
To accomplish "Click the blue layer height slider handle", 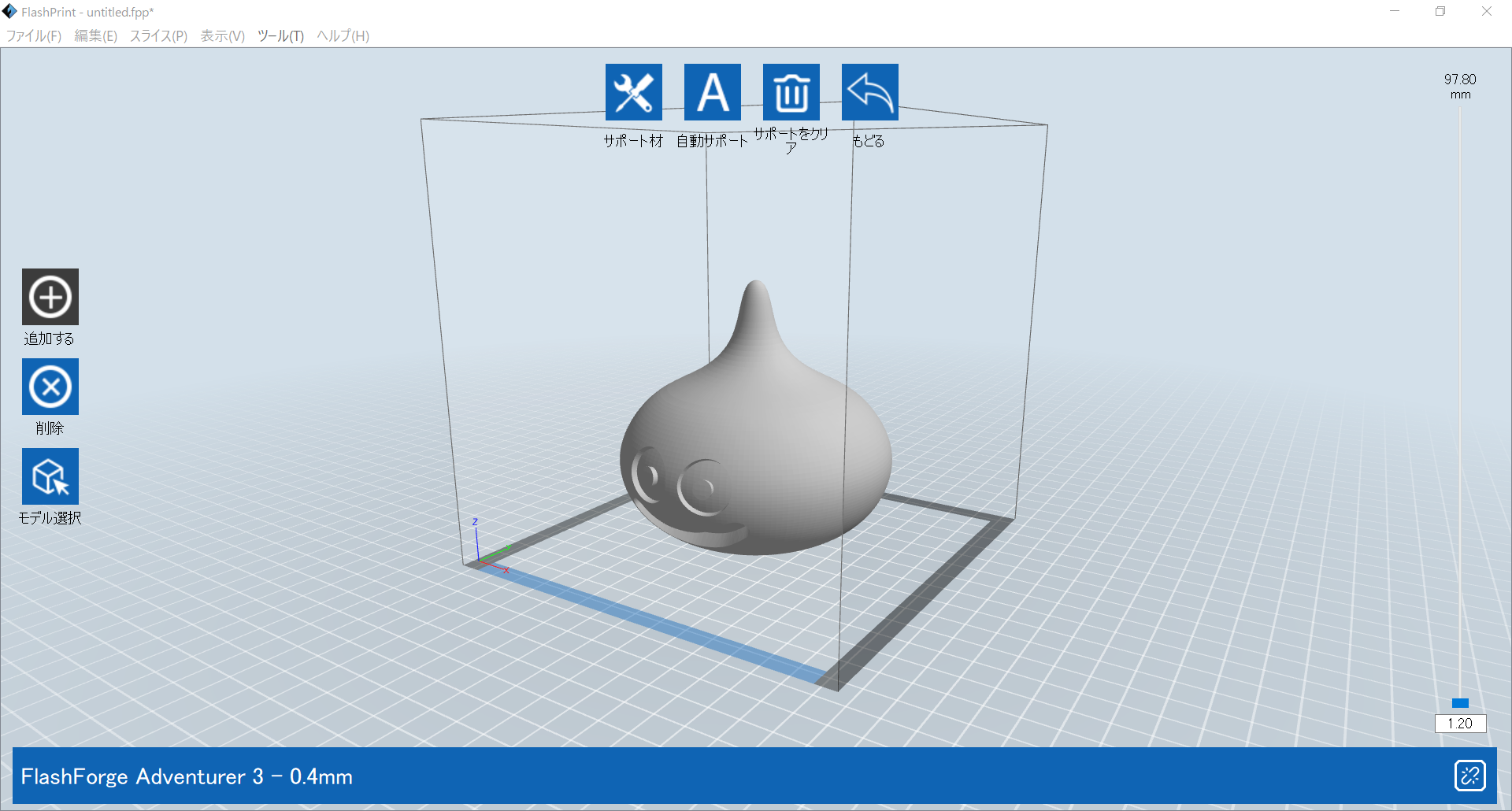I will point(1460,703).
